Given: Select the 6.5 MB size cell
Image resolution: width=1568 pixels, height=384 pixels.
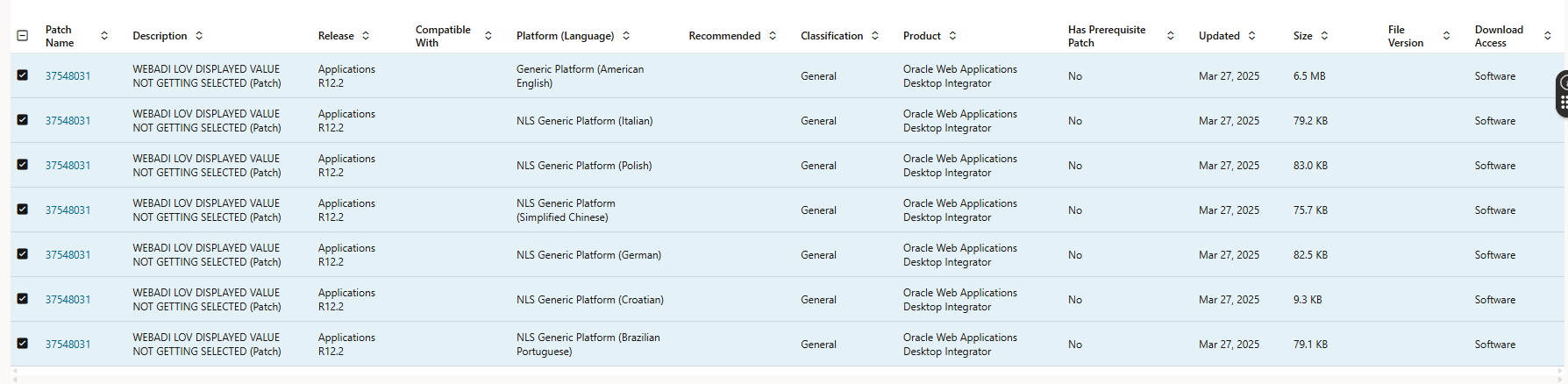Looking at the screenshot, I should (x=1309, y=76).
